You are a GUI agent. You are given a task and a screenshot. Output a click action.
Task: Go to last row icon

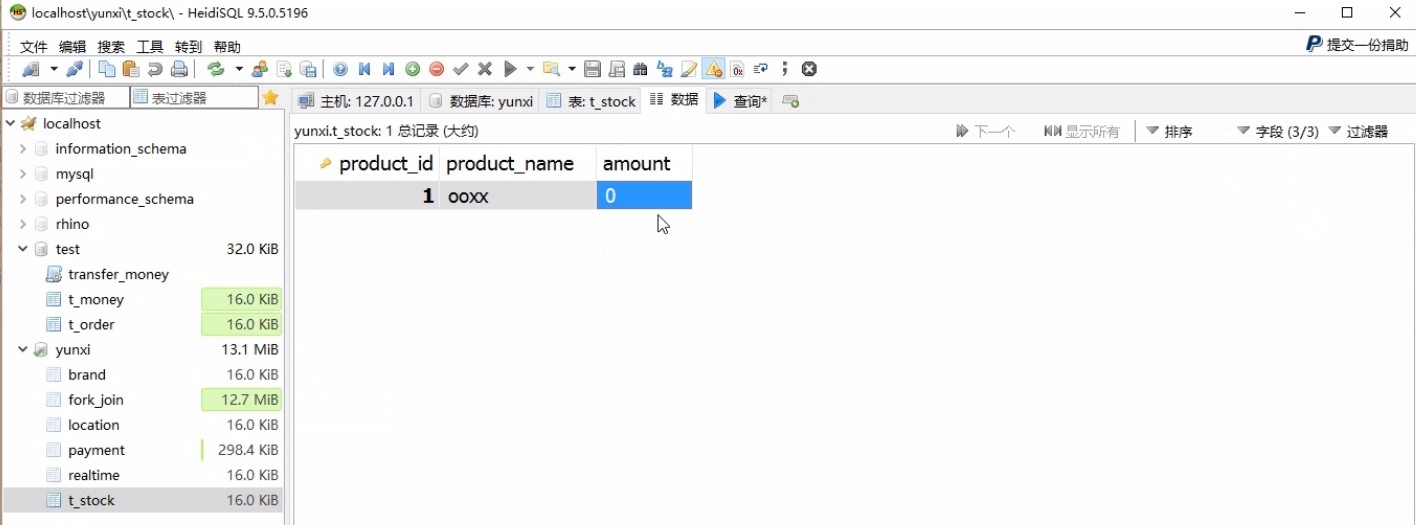pyautogui.click(x=389, y=69)
